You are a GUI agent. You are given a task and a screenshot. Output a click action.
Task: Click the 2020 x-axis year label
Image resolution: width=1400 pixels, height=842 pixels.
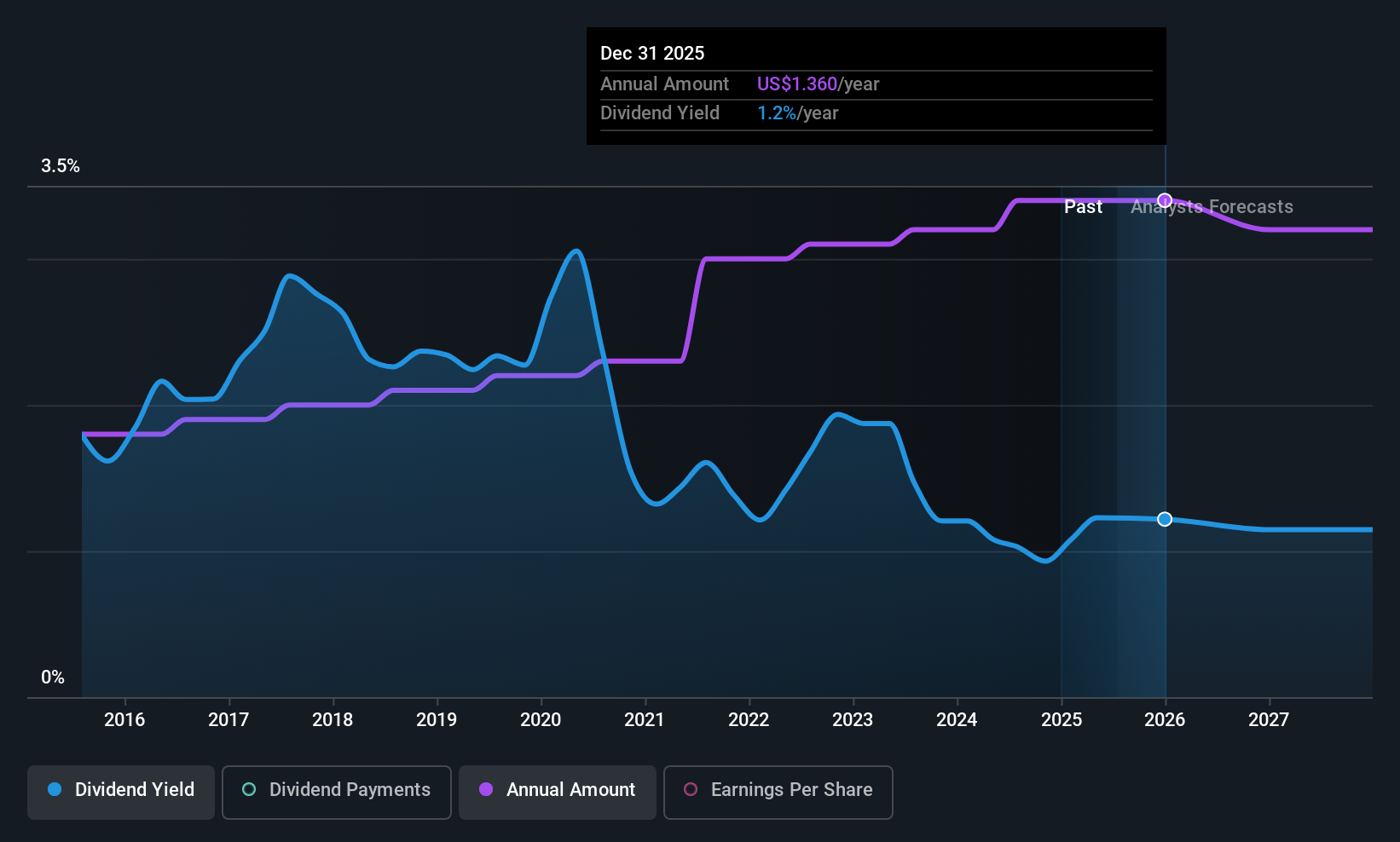(x=541, y=720)
